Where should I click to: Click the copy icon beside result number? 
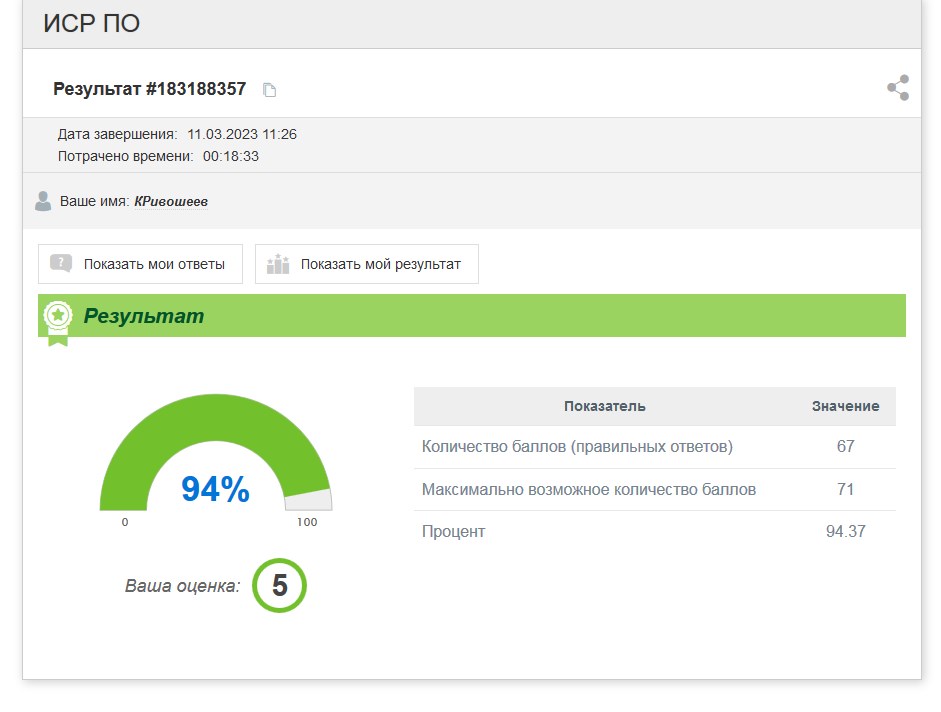269,90
